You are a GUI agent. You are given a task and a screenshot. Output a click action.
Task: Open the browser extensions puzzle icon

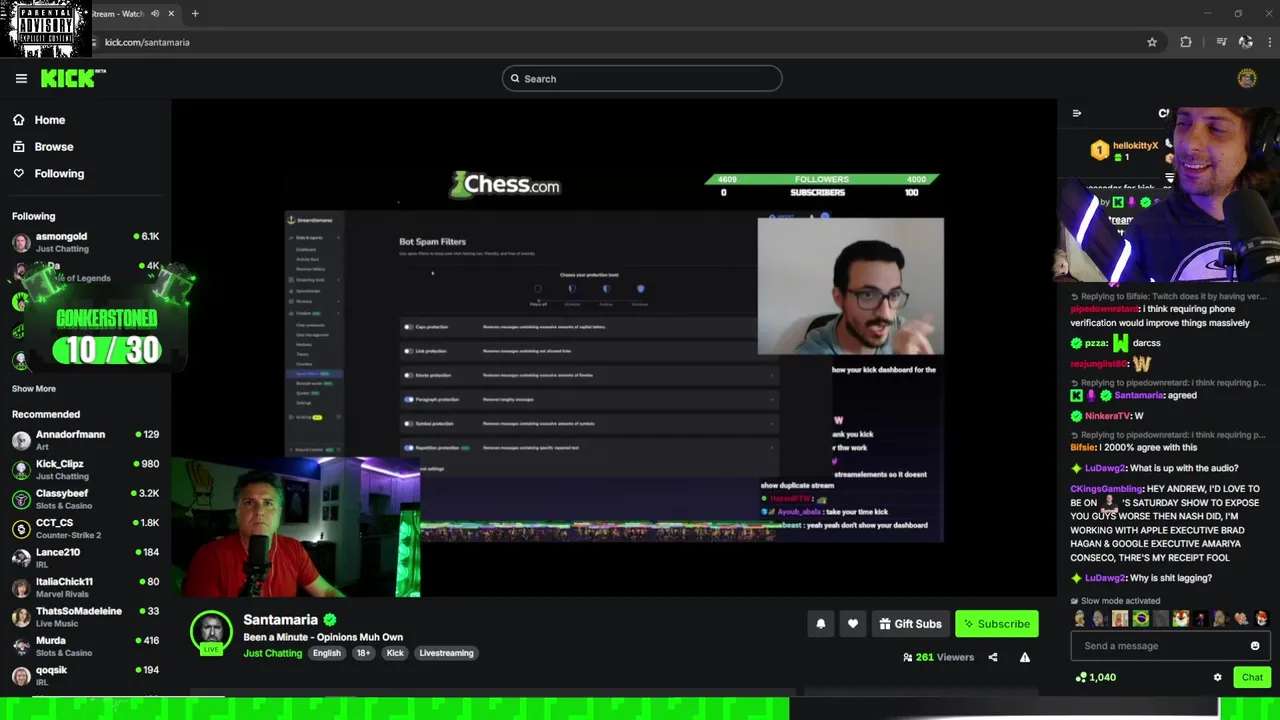[1186, 42]
